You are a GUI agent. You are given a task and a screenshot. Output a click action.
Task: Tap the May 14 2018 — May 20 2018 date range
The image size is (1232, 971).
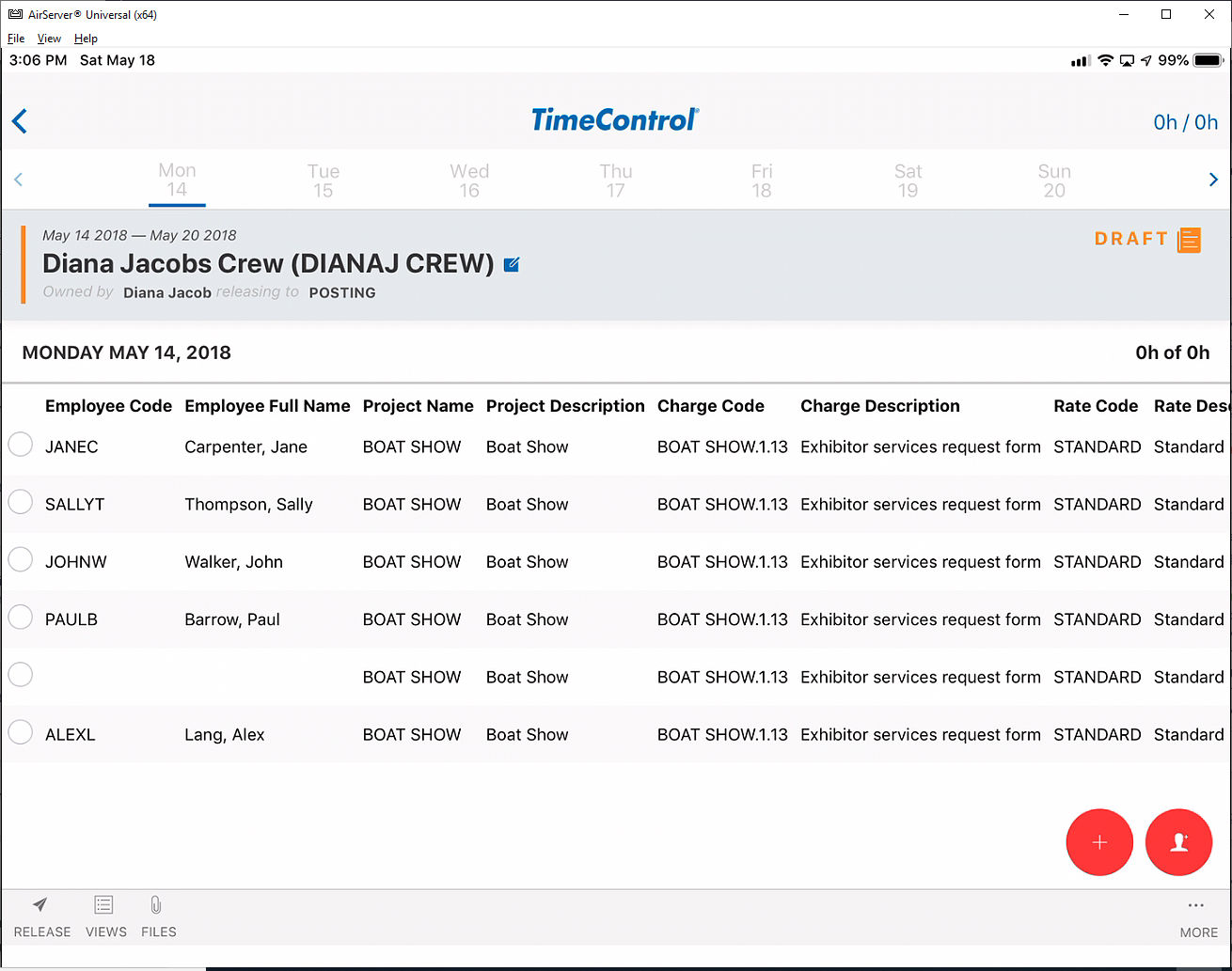click(x=139, y=235)
